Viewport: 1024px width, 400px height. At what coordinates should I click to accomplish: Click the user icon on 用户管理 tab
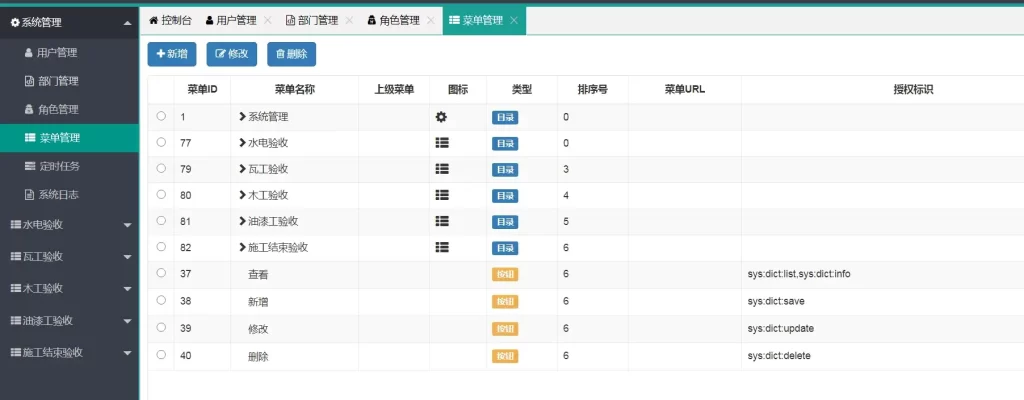209,20
